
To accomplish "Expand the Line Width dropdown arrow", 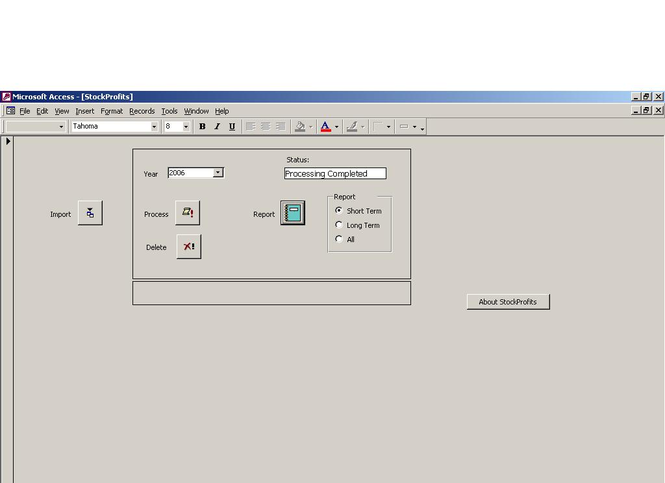I will [x=388, y=126].
